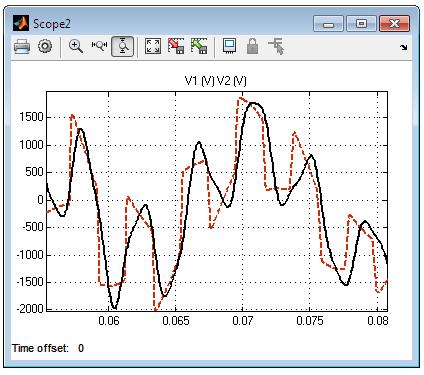This screenshot has height=375, width=424.
Task: Click y-axis label 1000
Action: pyautogui.click(x=31, y=145)
